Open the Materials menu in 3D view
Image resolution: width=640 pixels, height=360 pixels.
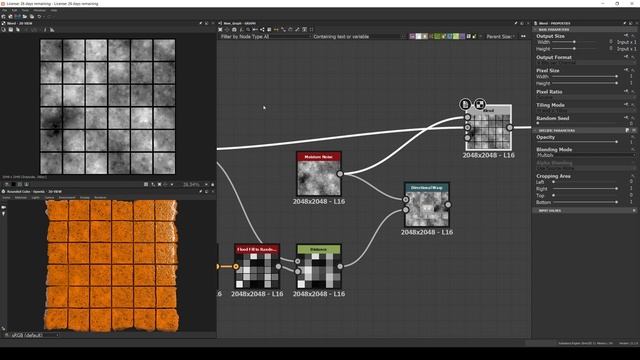click(21, 198)
